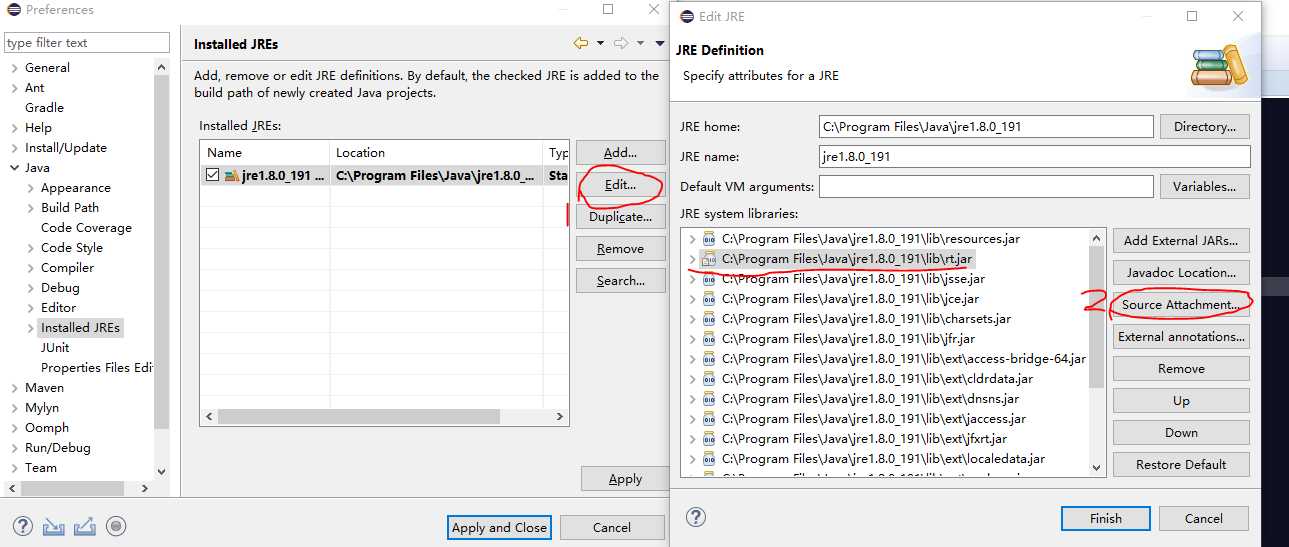Image resolution: width=1289 pixels, height=547 pixels.
Task: Select Code Coverage in the tree
Action: point(86,228)
